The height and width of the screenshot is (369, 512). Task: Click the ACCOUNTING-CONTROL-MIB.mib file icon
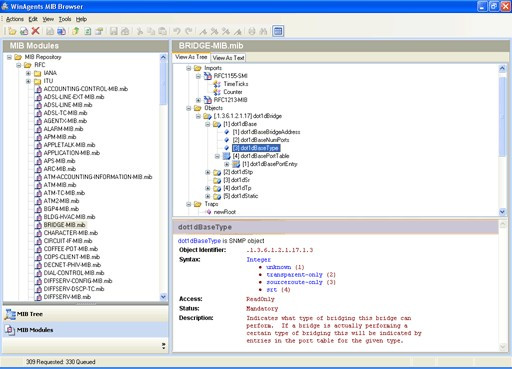point(39,89)
